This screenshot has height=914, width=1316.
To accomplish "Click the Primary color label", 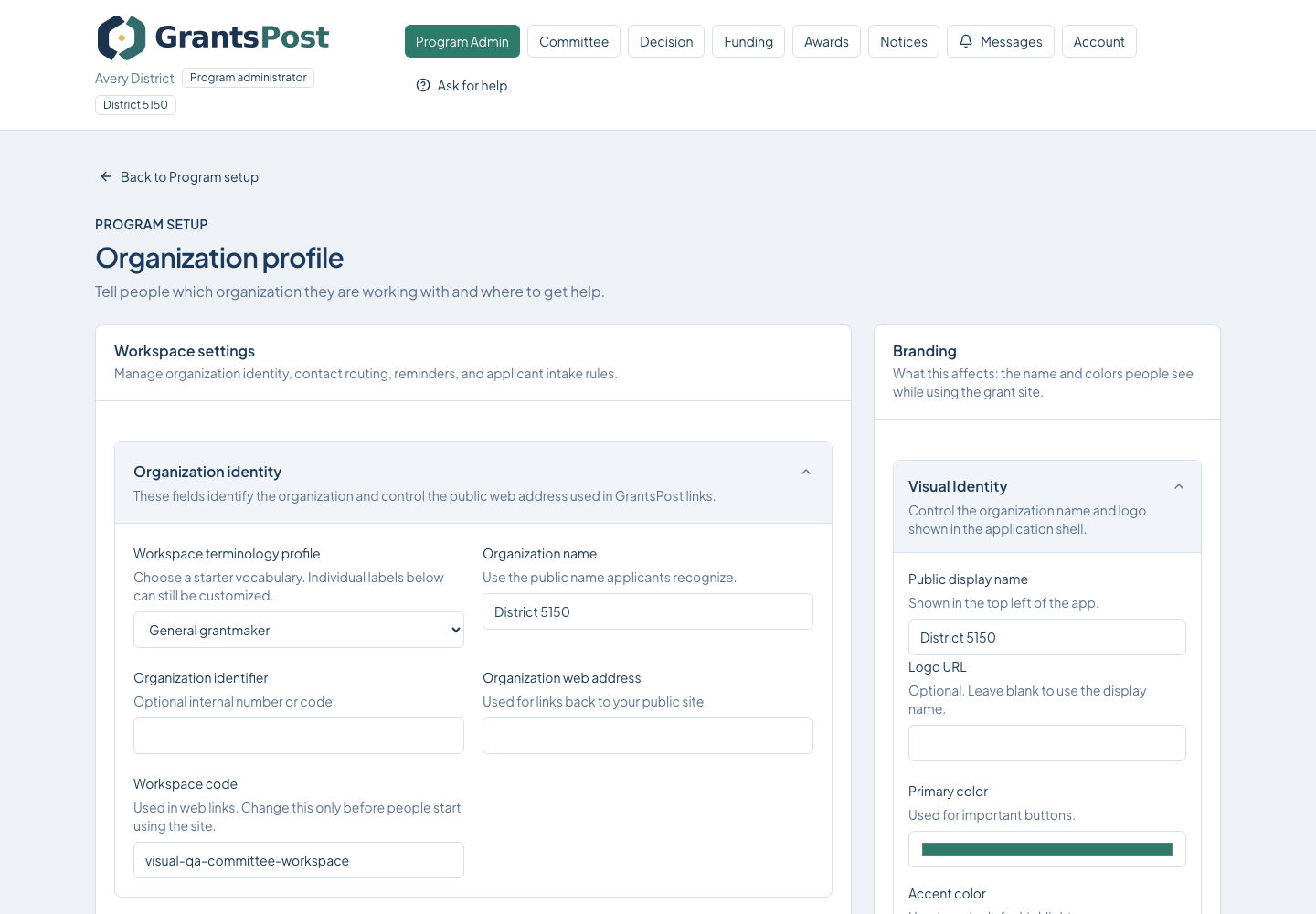I will tap(948, 792).
